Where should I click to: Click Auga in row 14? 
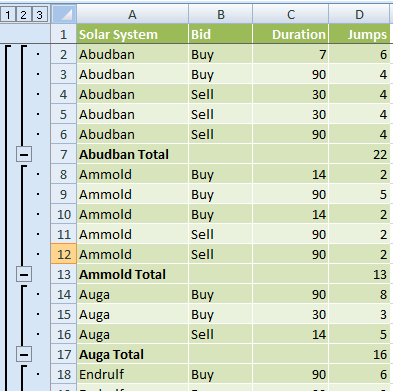click(x=133, y=294)
